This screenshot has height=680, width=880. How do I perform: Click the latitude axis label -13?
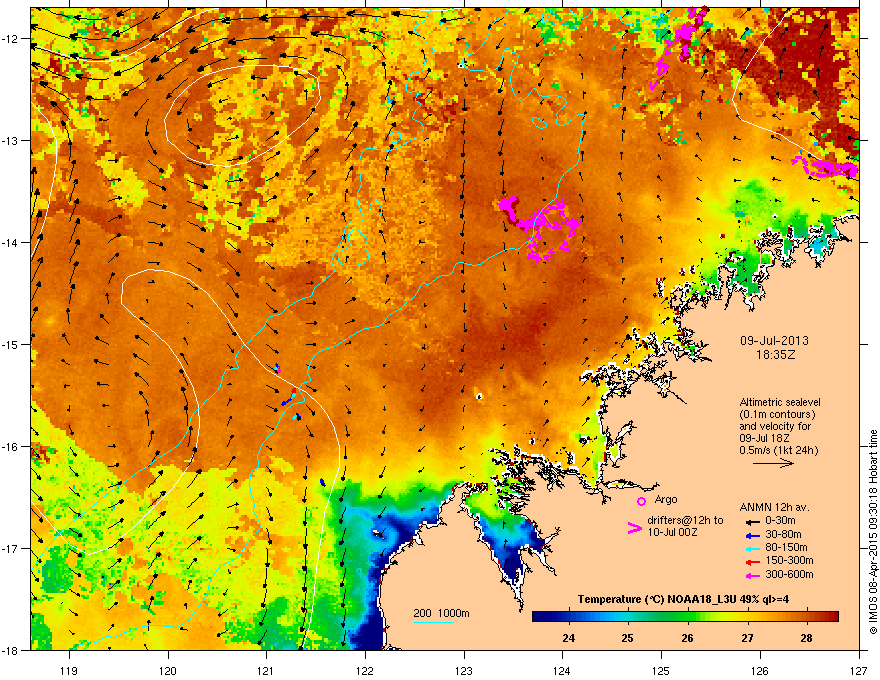[x=10, y=141]
